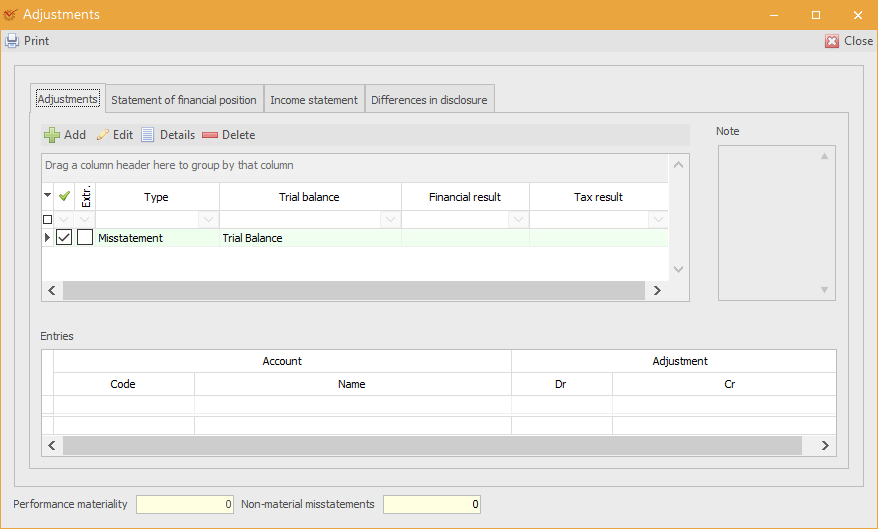Click the Code column header in Entries
The width and height of the screenshot is (878, 529).
point(123,384)
